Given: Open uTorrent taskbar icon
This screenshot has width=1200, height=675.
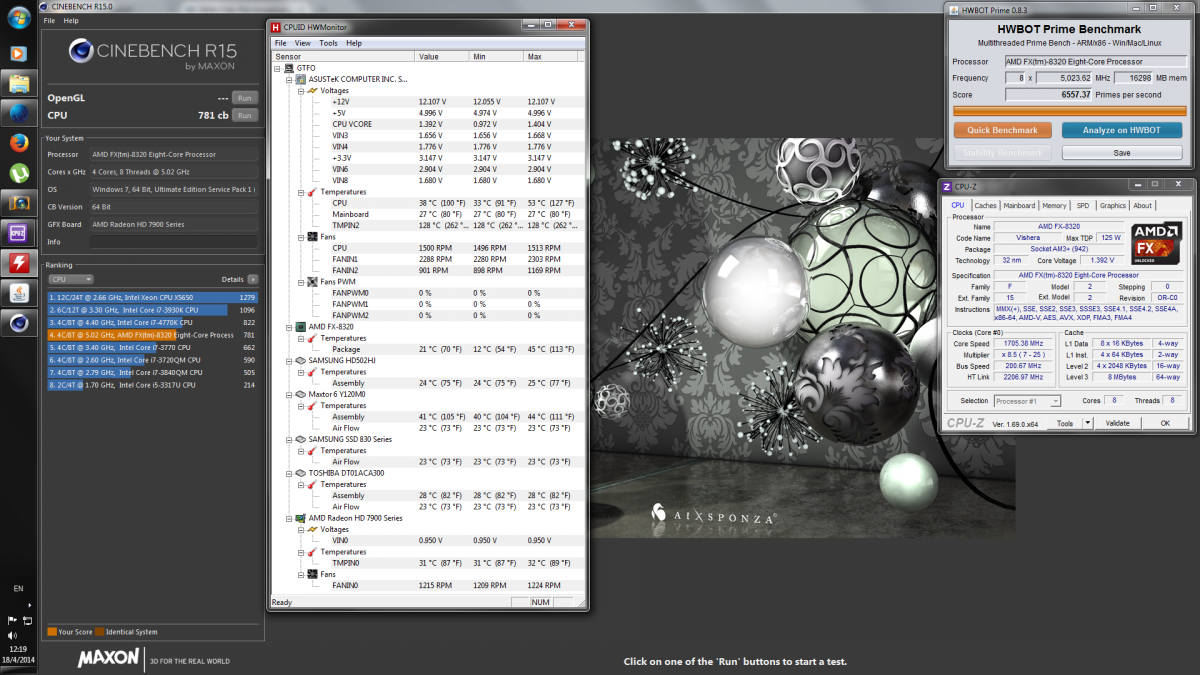Looking at the screenshot, I should [x=18, y=172].
